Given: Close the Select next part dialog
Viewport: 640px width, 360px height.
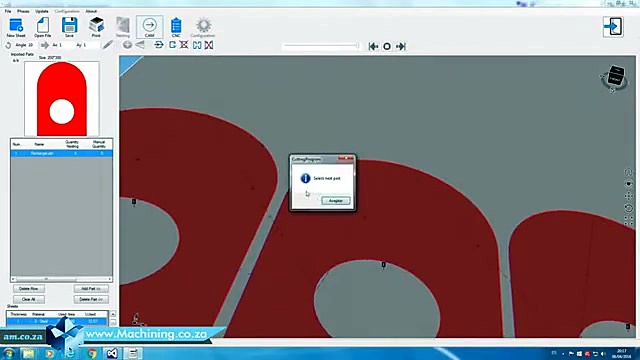Looking at the screenshot, I should coord(346,159).
